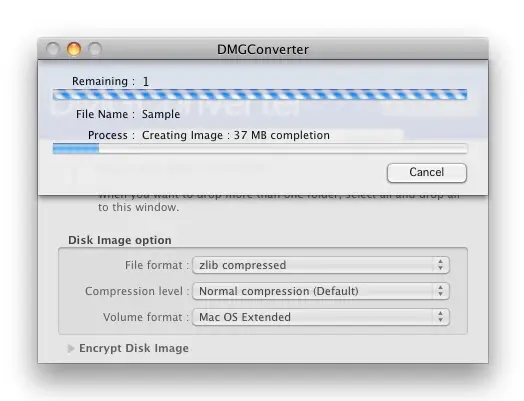Click the "to this window." instruction text
Screen dimensions: 524x401
[138, 208]
